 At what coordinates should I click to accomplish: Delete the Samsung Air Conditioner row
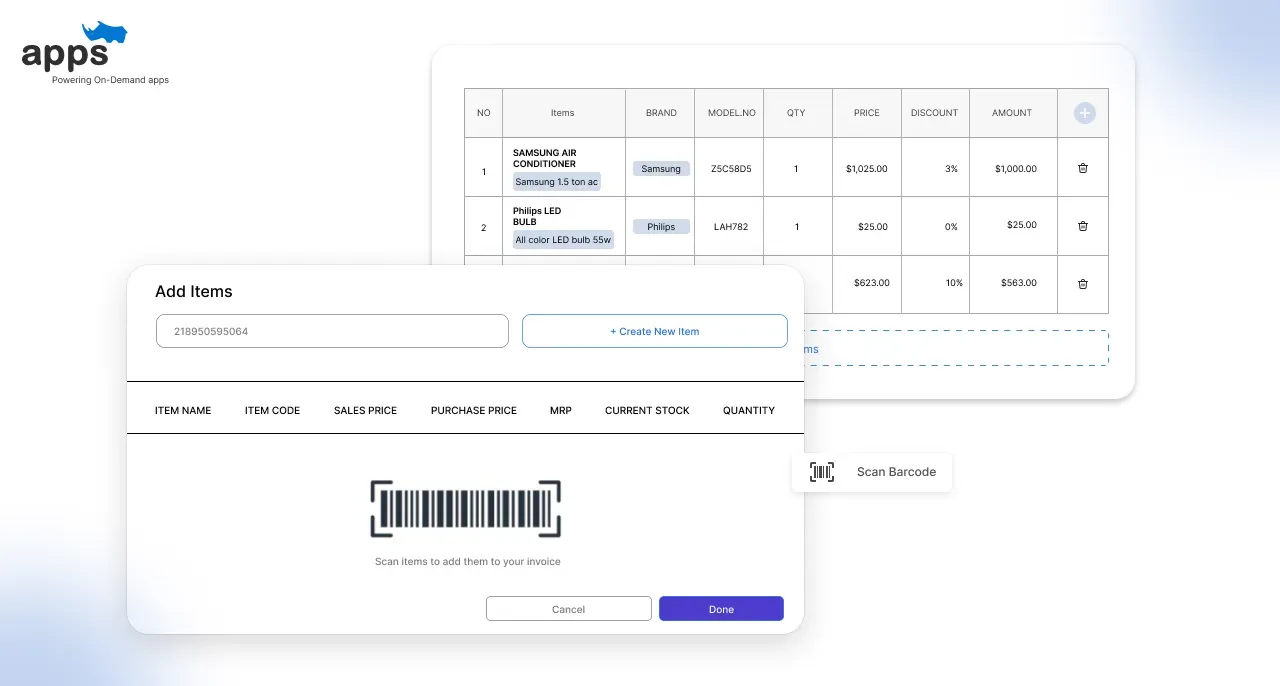tap(1083, 168)
